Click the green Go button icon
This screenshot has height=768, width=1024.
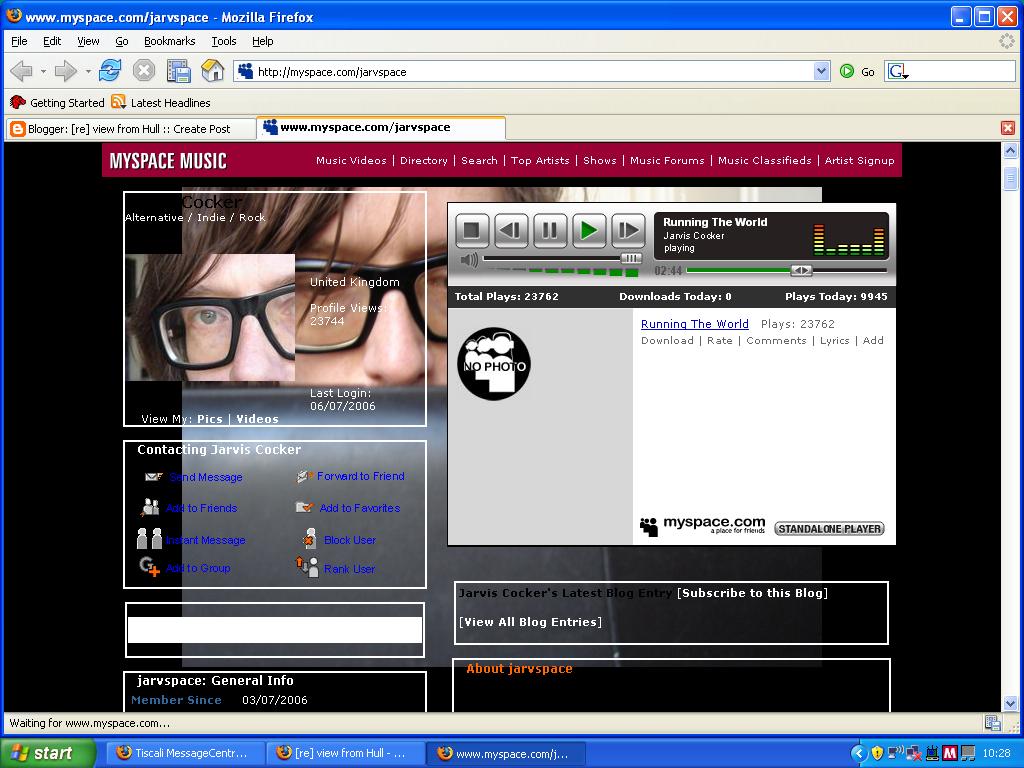pos(847,71)
